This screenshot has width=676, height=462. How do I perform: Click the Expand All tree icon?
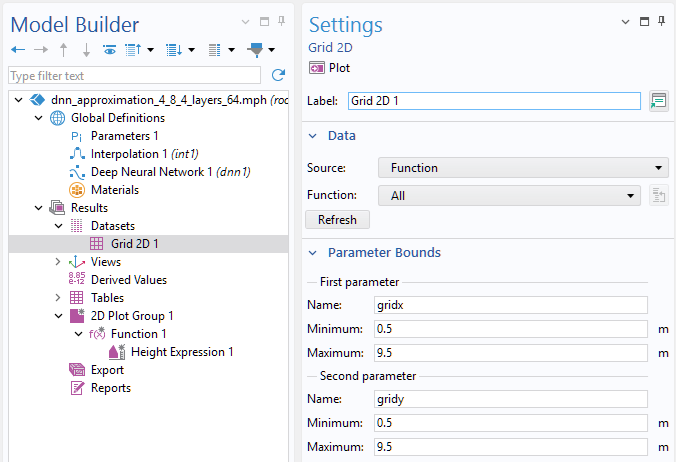tap(174, 50)
